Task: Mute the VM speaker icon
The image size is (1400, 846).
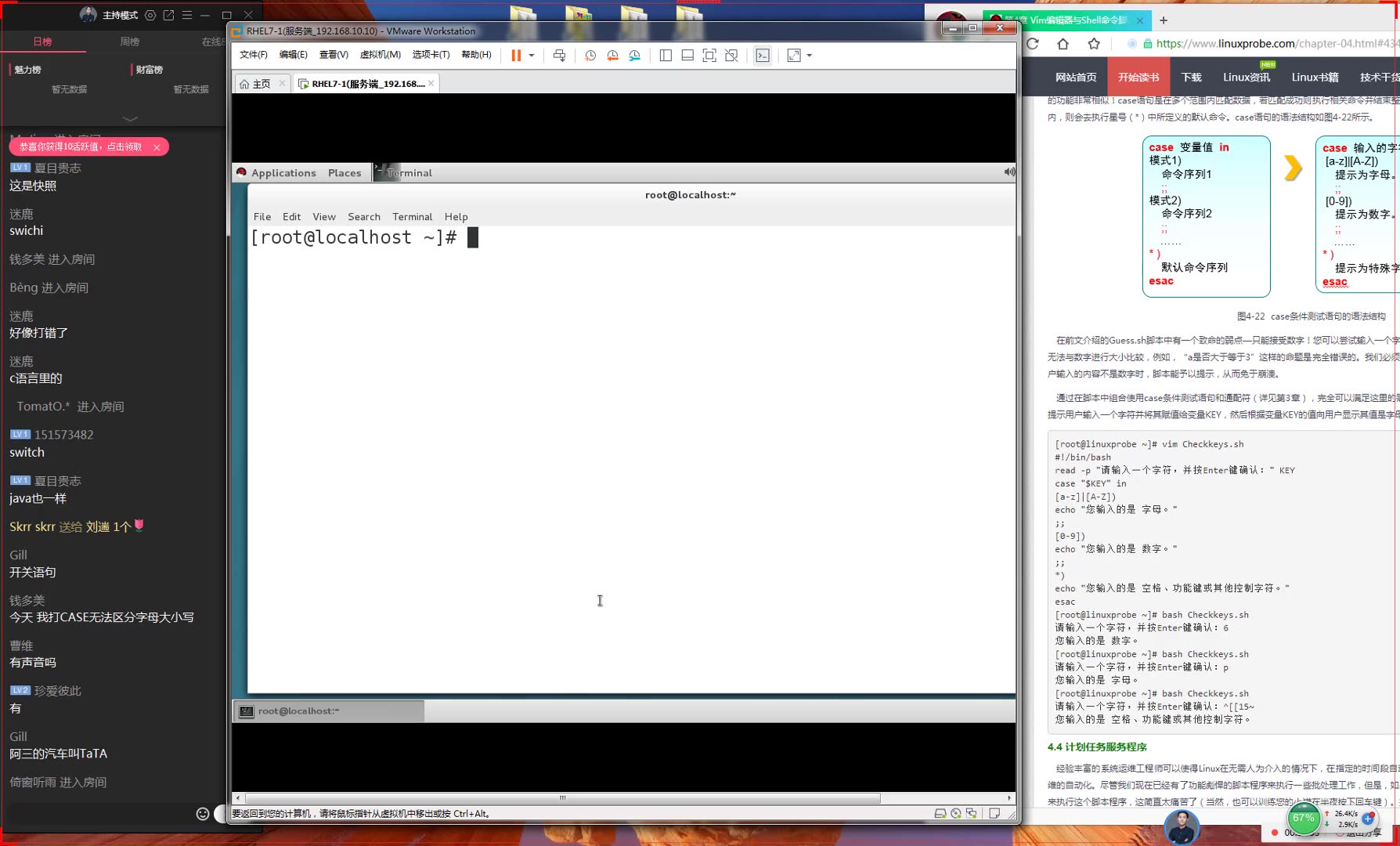Action: tap(1009, 172)
